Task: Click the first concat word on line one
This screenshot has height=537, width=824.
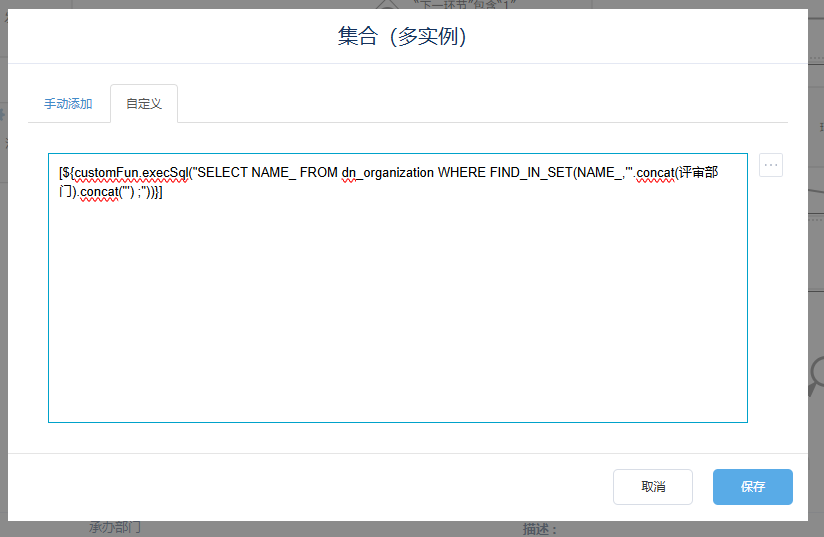Action: [x=655, y=172]
